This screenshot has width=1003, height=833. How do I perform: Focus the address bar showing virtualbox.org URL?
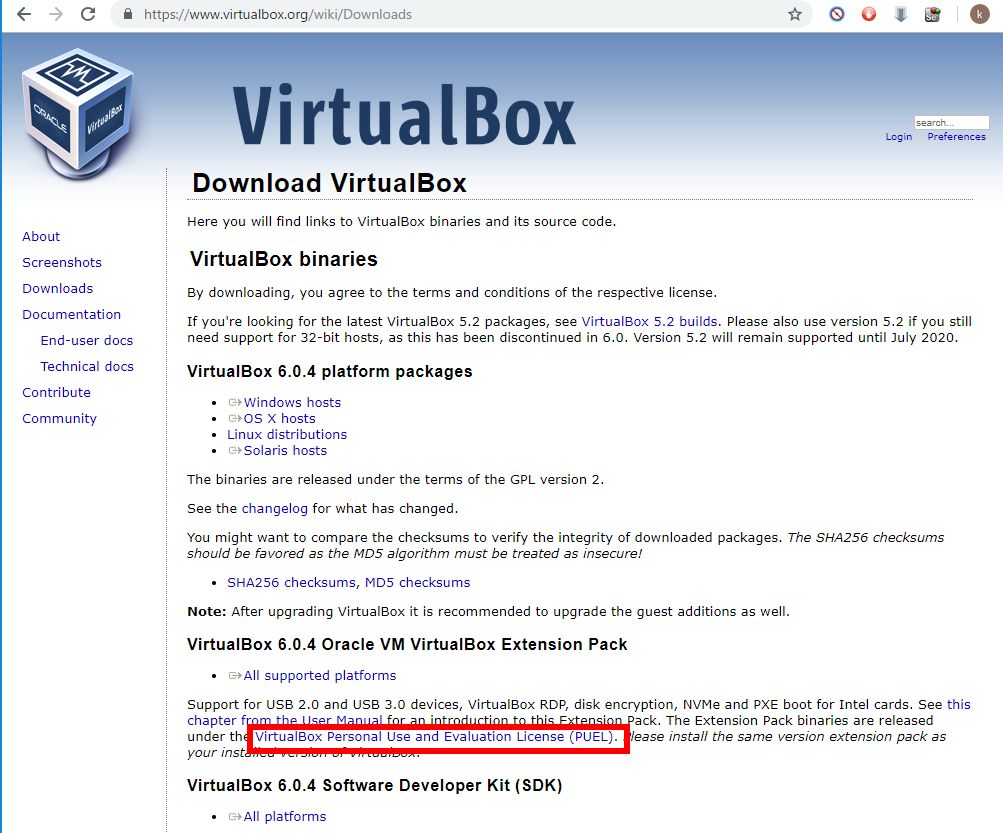coord(461,14)
